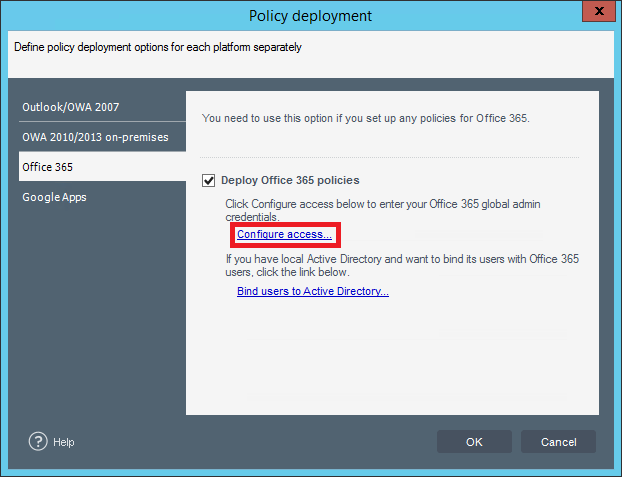The height and width of the screenshot is (477, 622).
Task: Select the Office 365 tab
Action: point(102,167)
